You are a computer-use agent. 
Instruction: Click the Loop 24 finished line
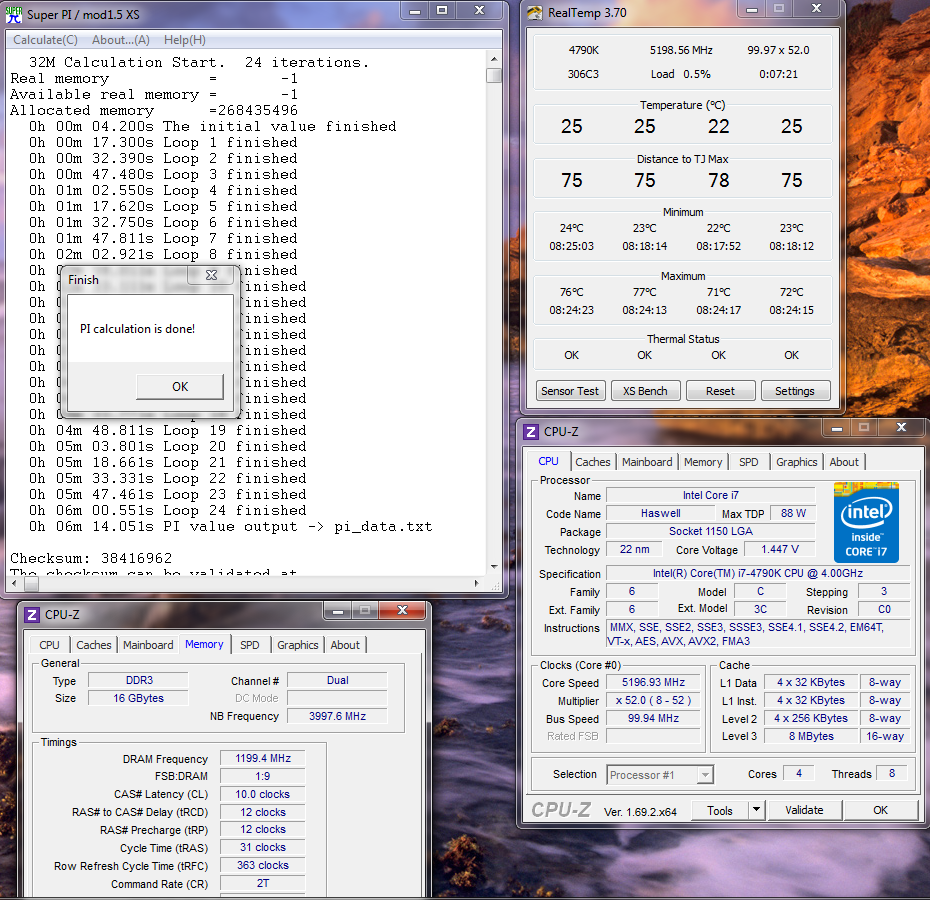coord(168,510)
